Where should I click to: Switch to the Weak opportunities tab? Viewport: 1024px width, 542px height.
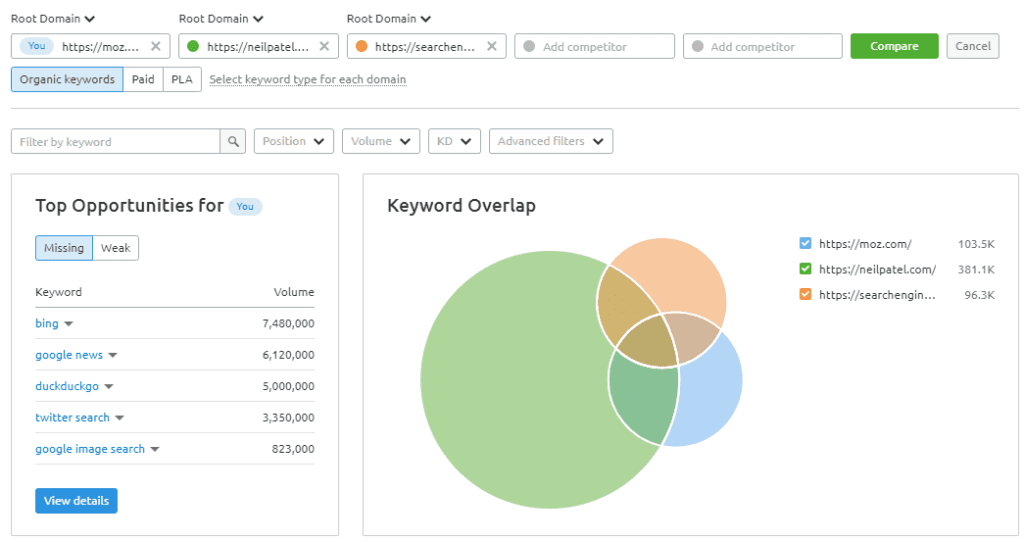116,248
